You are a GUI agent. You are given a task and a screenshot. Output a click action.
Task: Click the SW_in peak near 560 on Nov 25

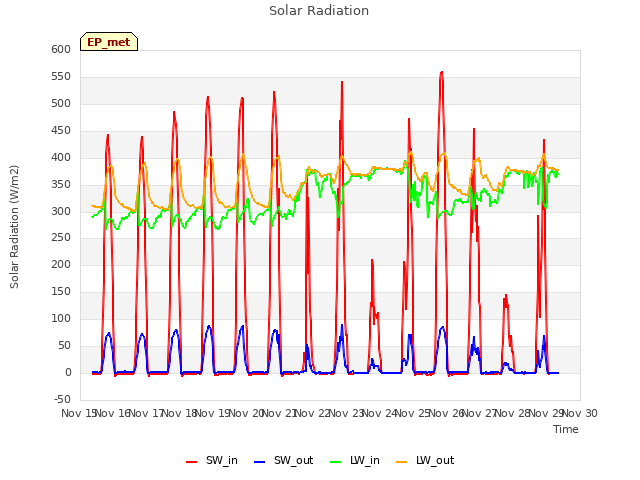(x=441, y=73)
